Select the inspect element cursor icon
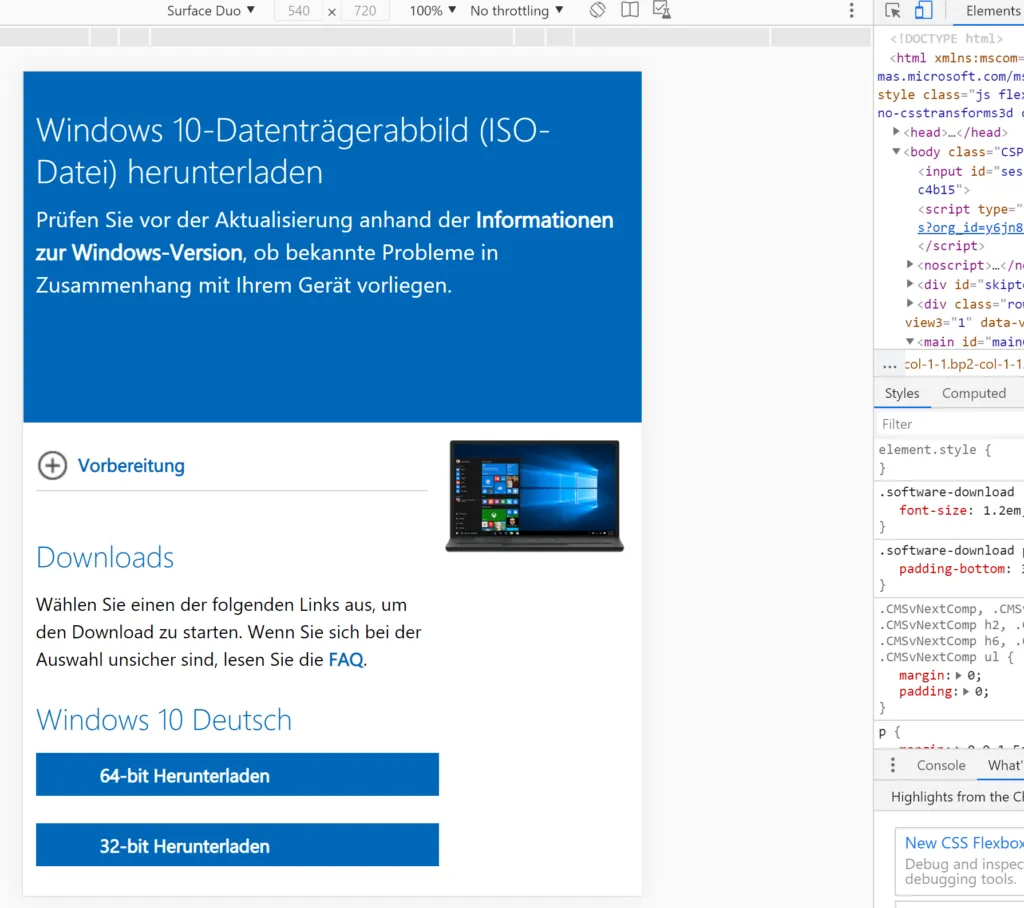Screen dimensions: 1024x908 (892, 11)
